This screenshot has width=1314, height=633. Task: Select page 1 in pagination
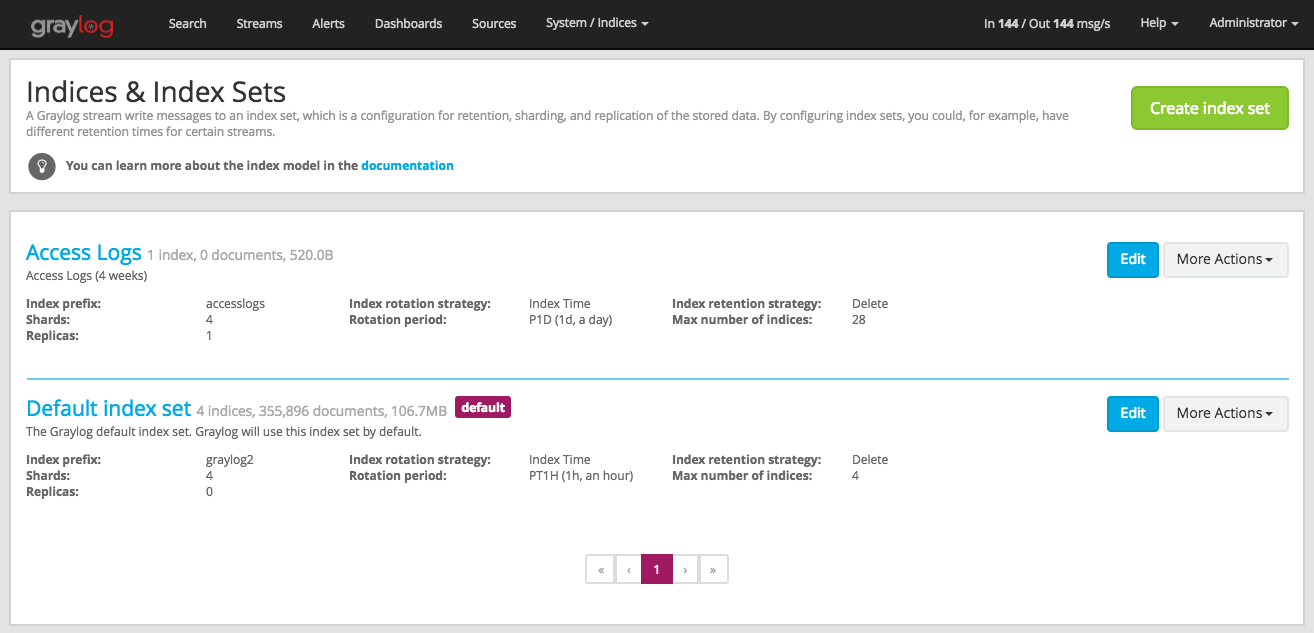pyautogui.click(x=656, y=569)
